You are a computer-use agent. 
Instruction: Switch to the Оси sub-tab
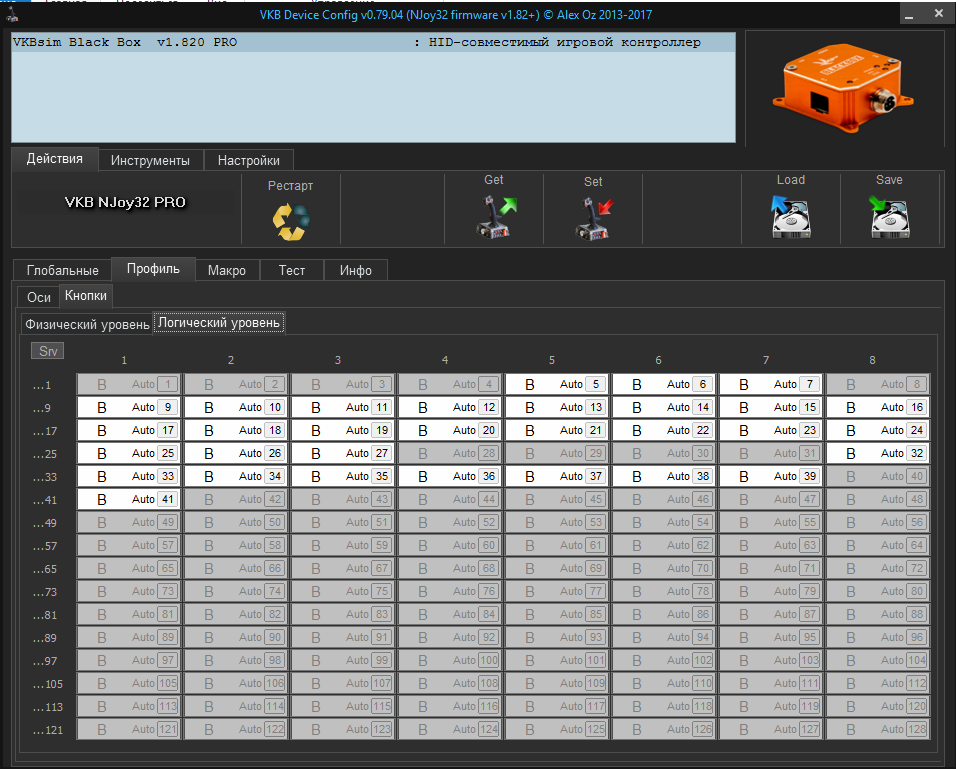[x=38, y=297]
